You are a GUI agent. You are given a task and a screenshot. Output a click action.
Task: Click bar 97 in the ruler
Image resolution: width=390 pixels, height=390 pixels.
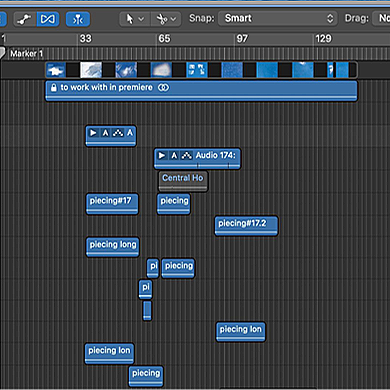(x=242, y=39)
